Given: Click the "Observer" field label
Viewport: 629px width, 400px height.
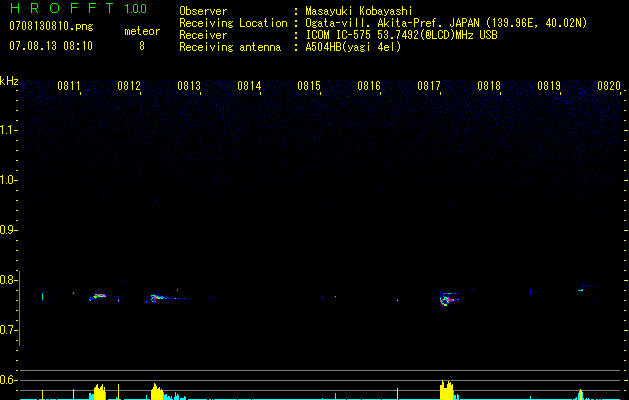Looking at the screenshot, I should click(x=203, y=11).
